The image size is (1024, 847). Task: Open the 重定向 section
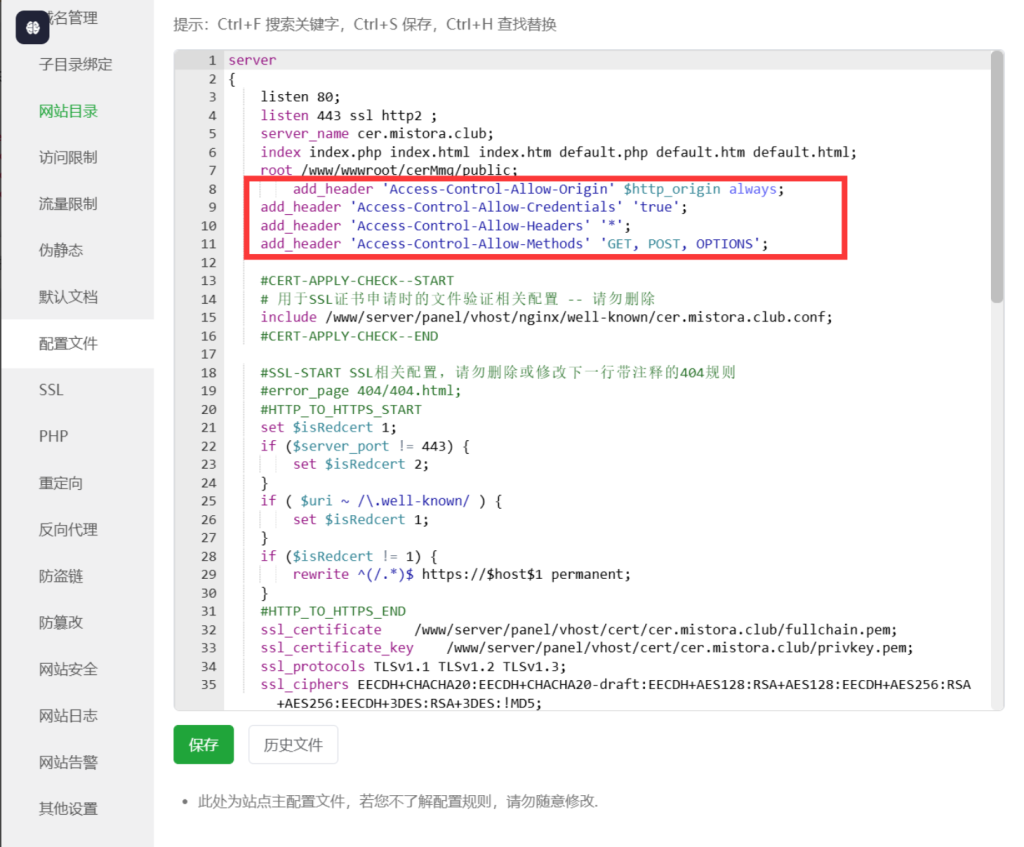click(x=61, y=483)
